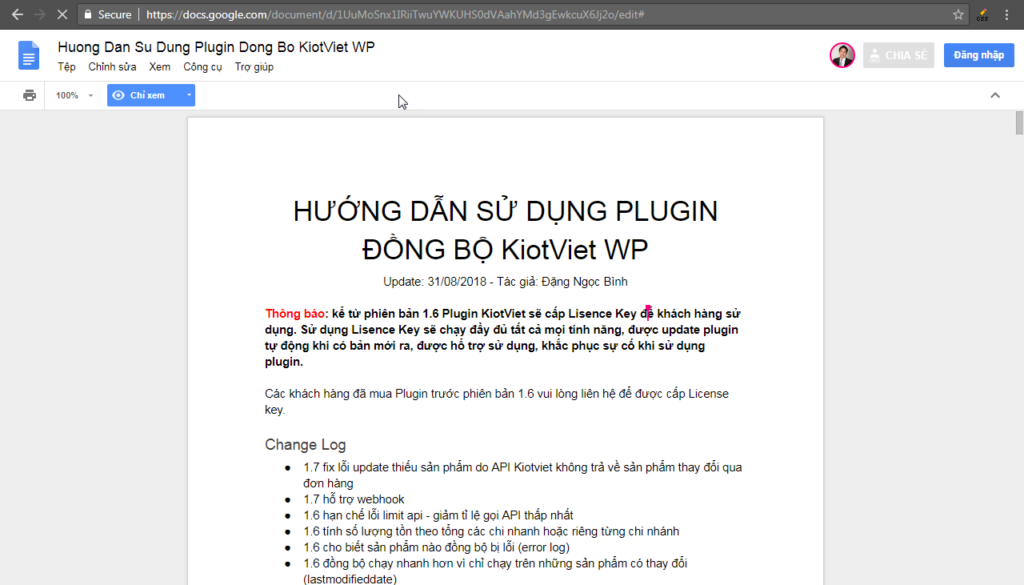
Task: Stop page loading with the X button
Action: click(x=62, y=14)
